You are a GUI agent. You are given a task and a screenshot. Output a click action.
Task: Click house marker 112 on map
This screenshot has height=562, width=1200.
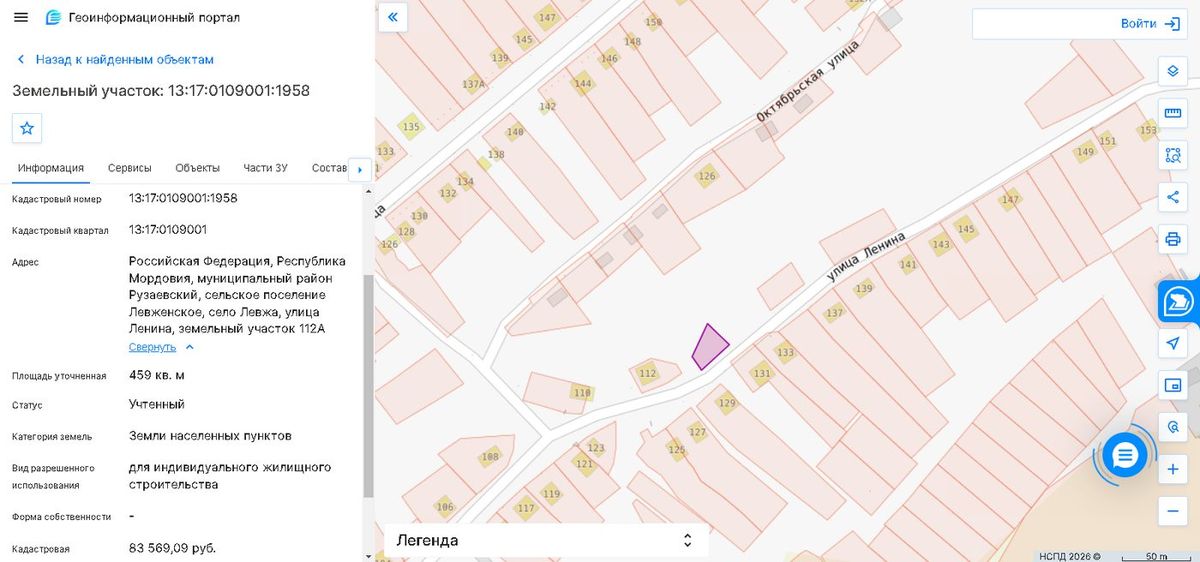[x=647, y=374]
